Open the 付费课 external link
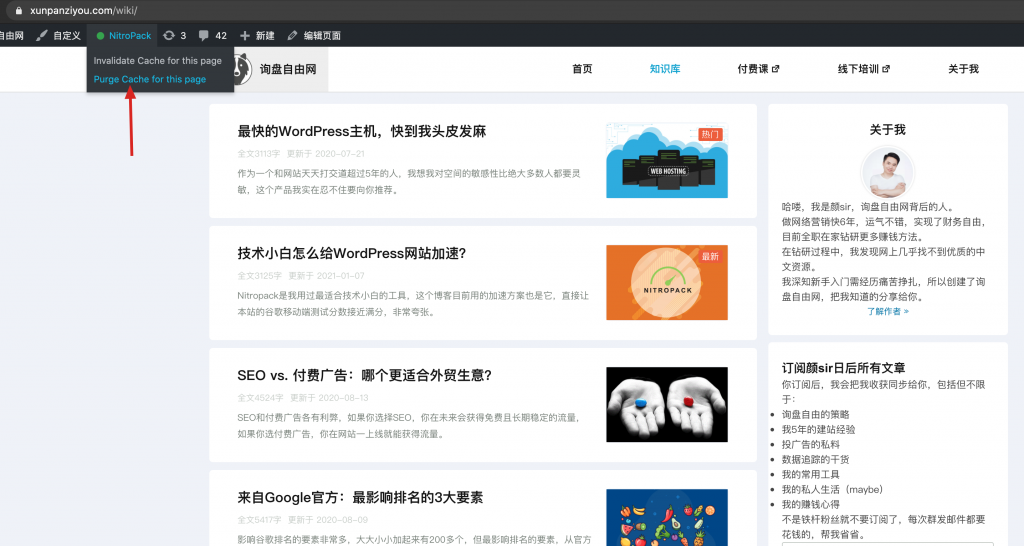Viewport: 1024px width, 546px height. 758,69
